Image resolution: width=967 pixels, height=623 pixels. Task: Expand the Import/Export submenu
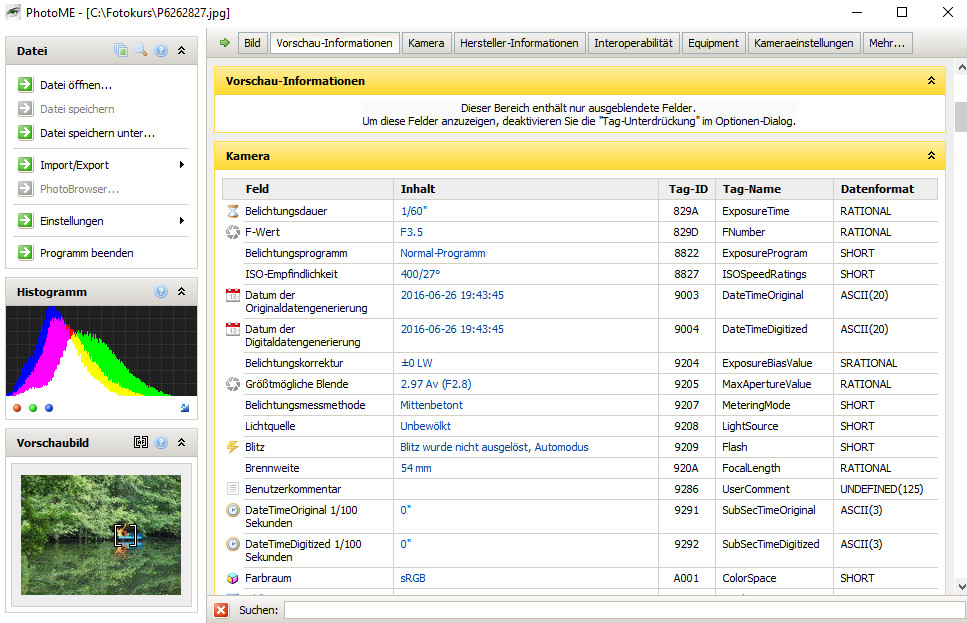(x=181, y=165)
